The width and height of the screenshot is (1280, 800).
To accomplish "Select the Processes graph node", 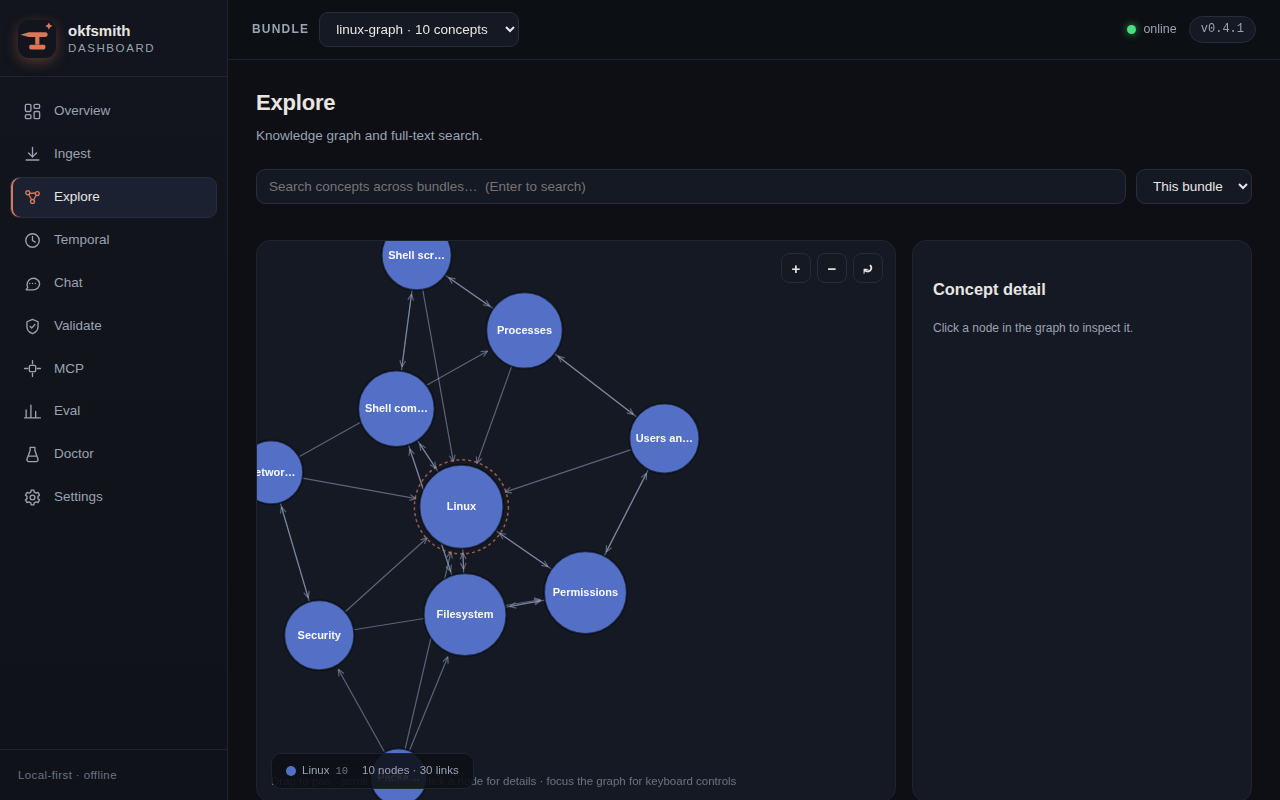I will pos(524,330).
